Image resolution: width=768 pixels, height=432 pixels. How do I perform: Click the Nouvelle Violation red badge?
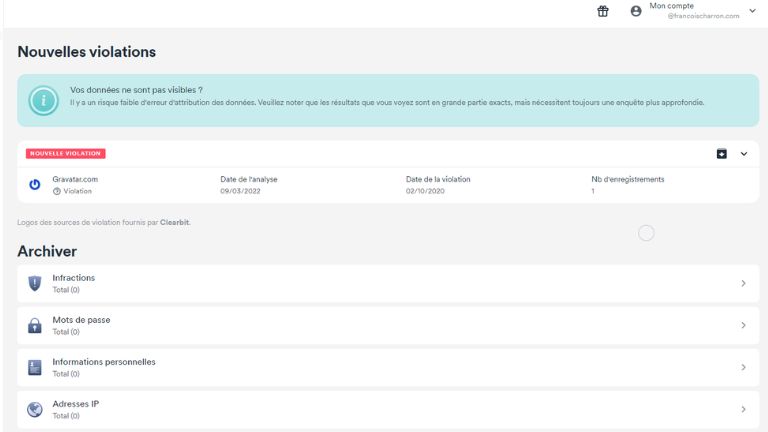click(66, 153)
